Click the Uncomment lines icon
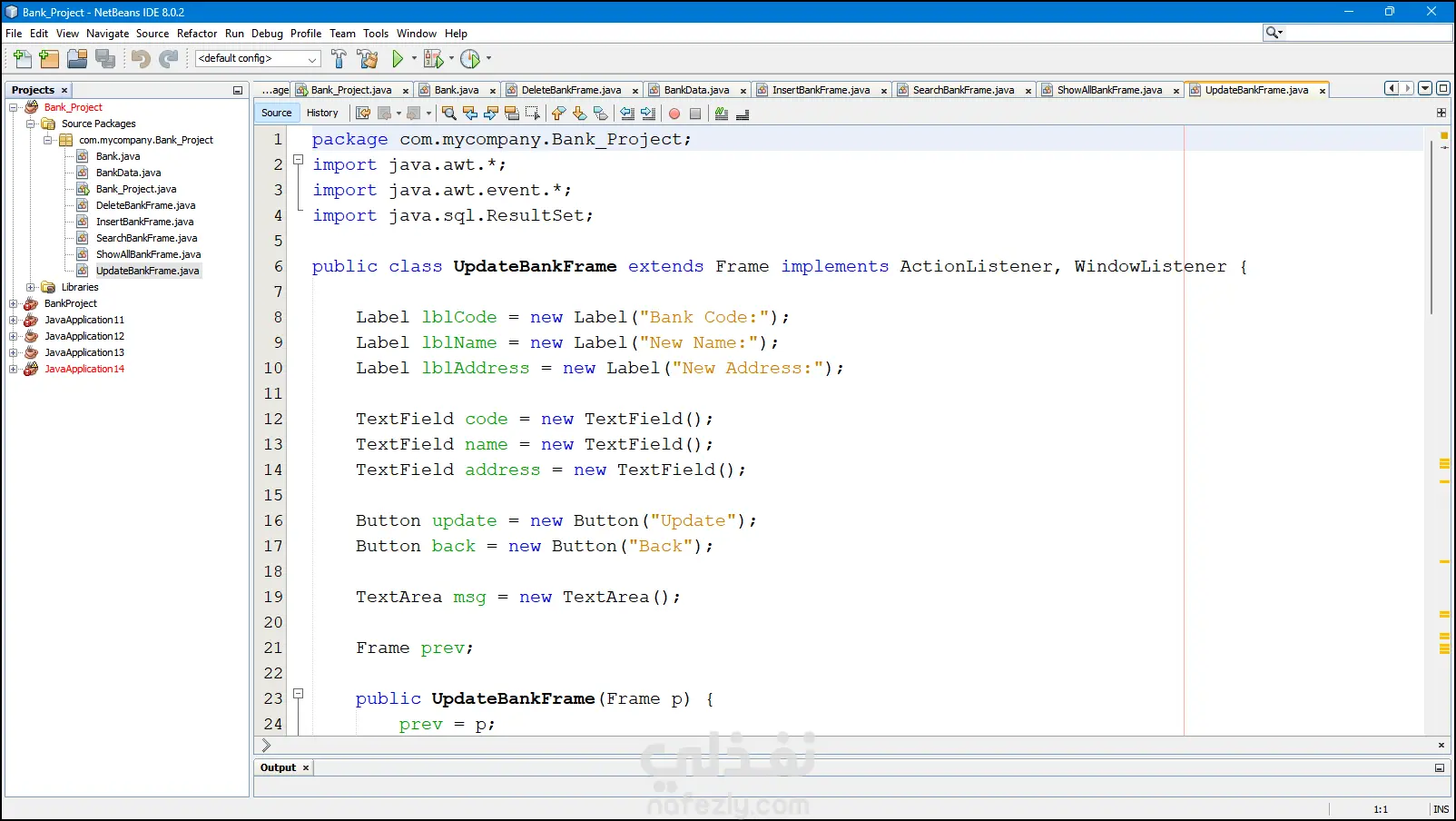The height and width of the screenshot is (821, 1456). click(x=743, y=114)
